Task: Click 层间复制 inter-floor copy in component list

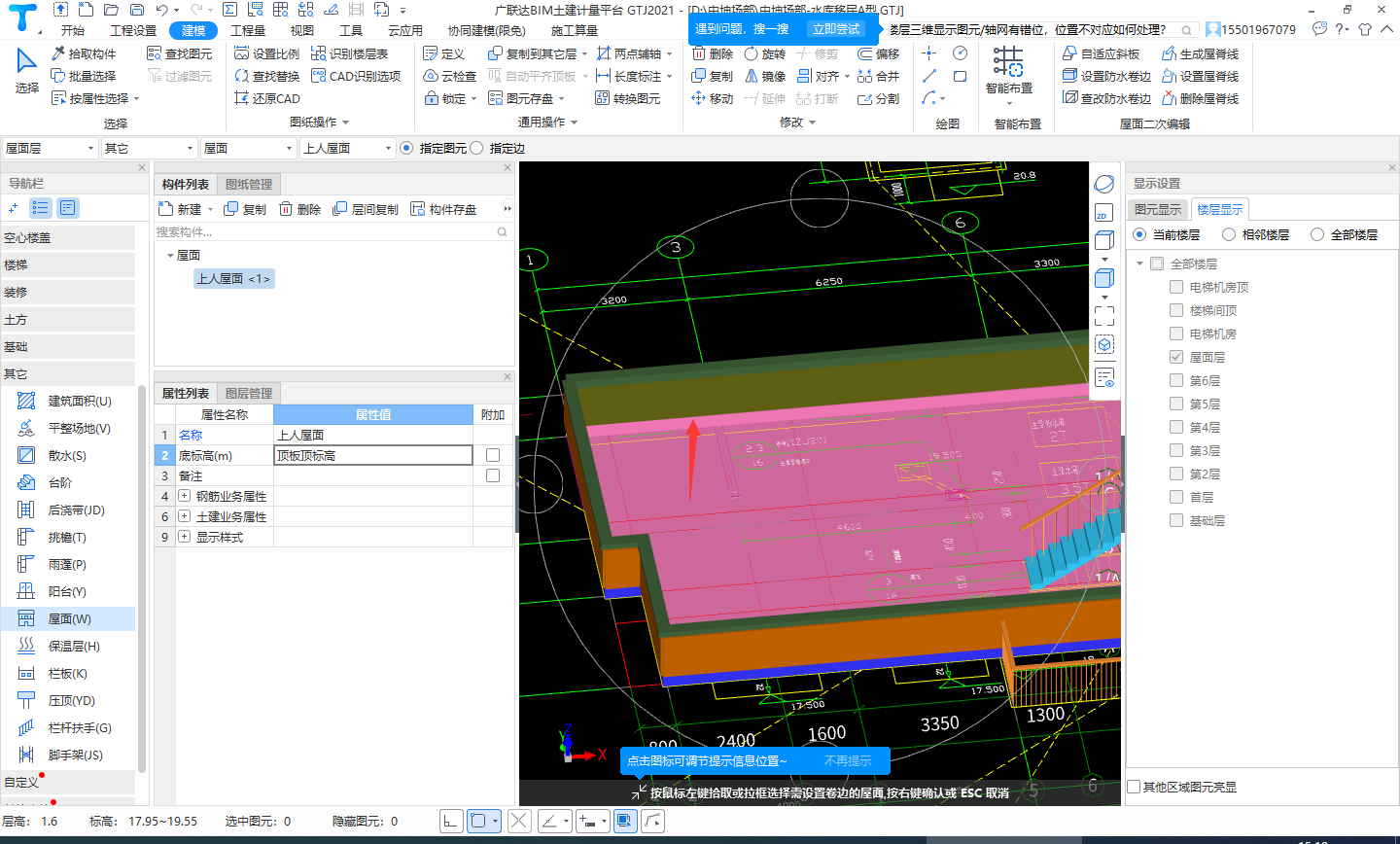Action: [x=366, y=209]
